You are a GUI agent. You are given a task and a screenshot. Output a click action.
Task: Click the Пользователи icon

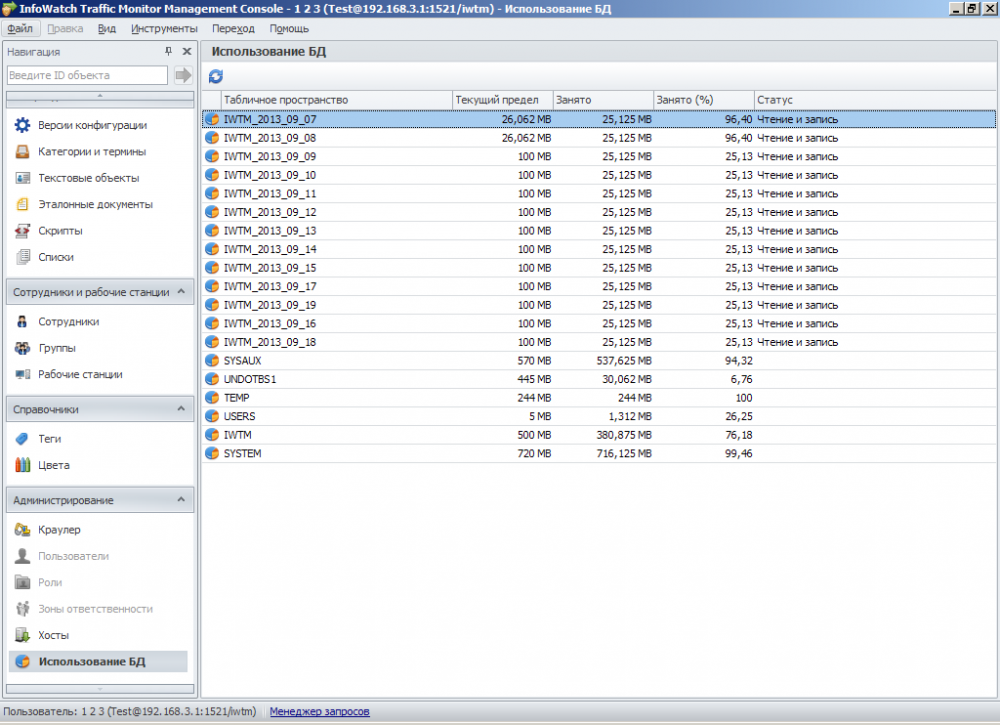(x=22, y=556)
